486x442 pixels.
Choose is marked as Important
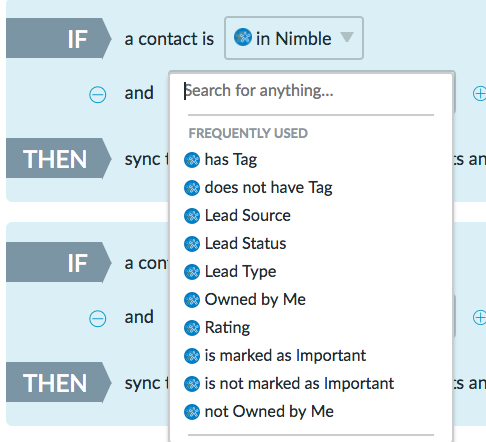[x=285, y=356]
